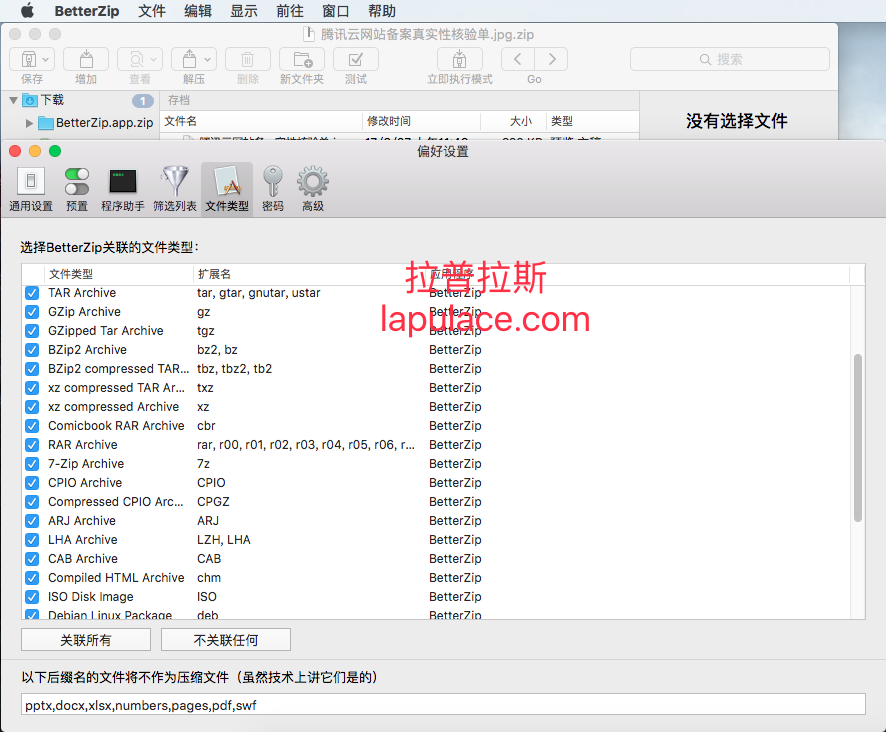The width and height of the screenshot is (886, 732).
Task: Open the 文件 menu
Action: pyautogui.click(x=152, y=11)
